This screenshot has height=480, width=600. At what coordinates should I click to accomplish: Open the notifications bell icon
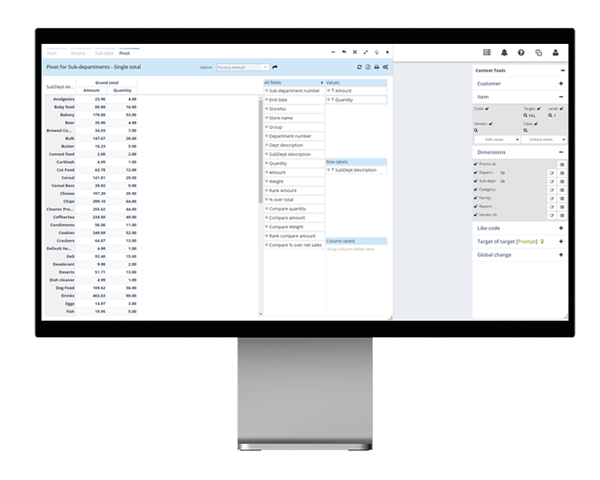pyautogui.click(x=505, y=52)
